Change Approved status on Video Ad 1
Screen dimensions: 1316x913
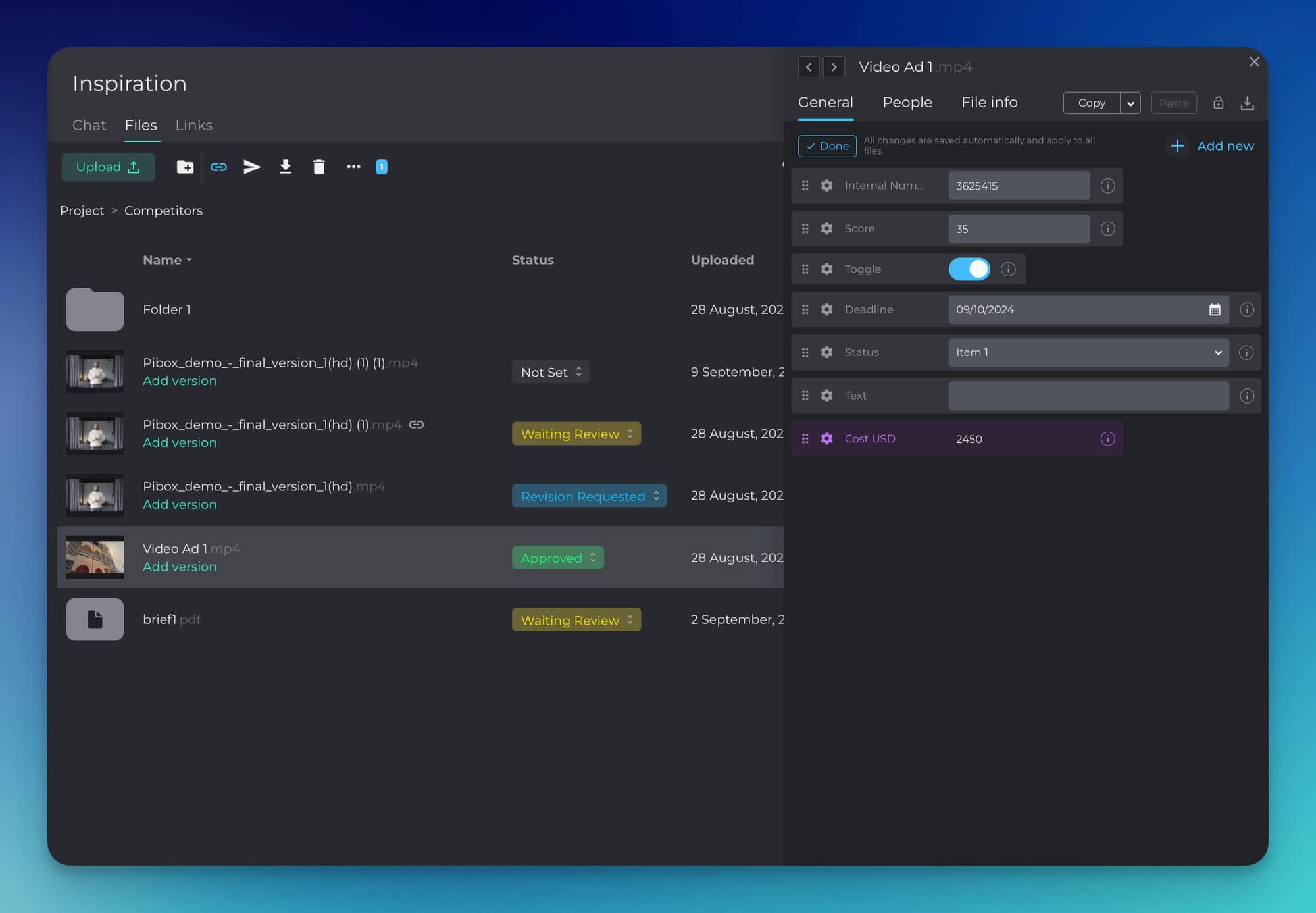coord(557,558)
